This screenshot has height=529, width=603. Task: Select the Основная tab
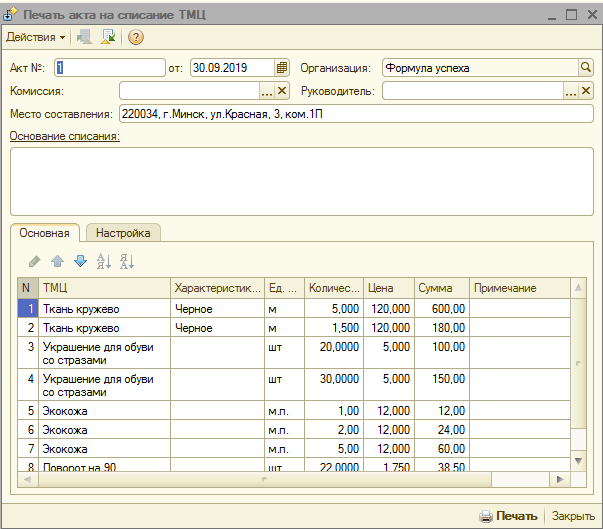coord(44,233)
